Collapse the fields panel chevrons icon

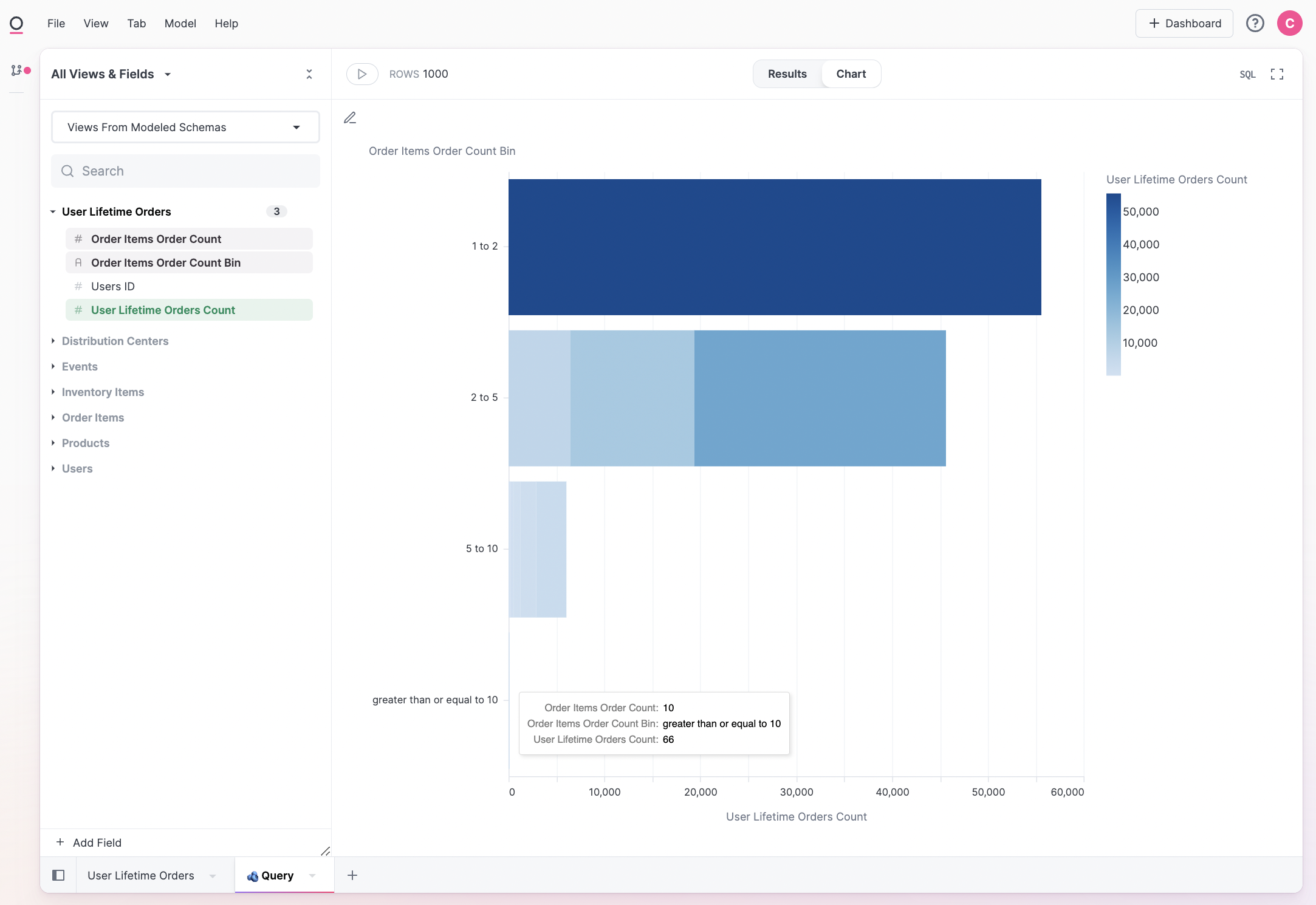[309, 74]
